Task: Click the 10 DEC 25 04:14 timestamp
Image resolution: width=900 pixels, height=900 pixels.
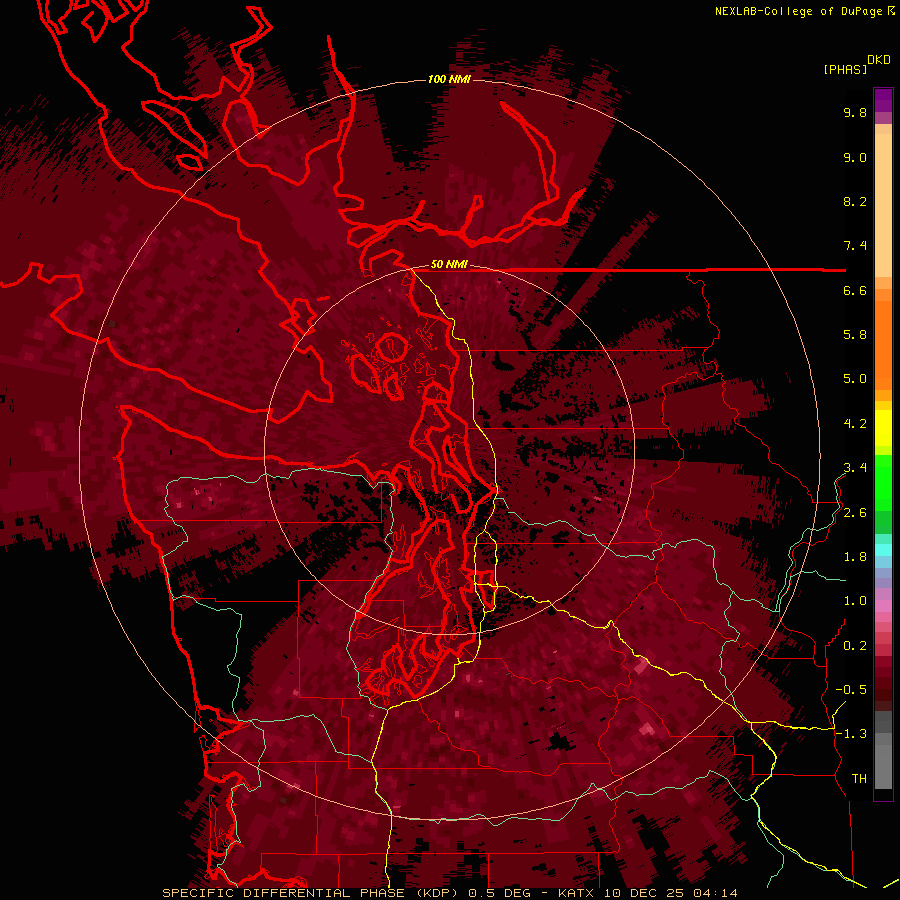Action: pos(670,893)
